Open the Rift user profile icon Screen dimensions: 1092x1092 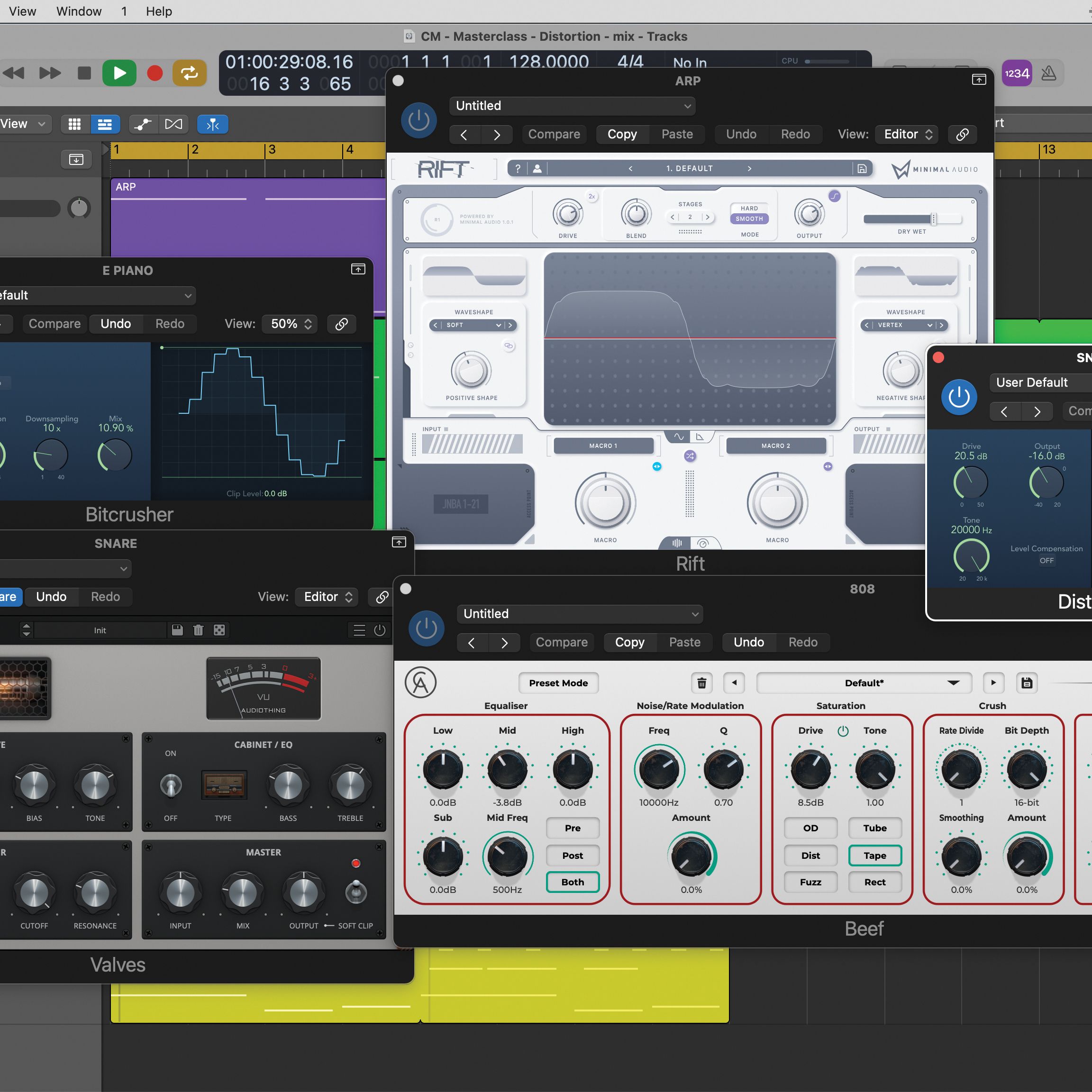pyautogui.click(x=537, y=168)
